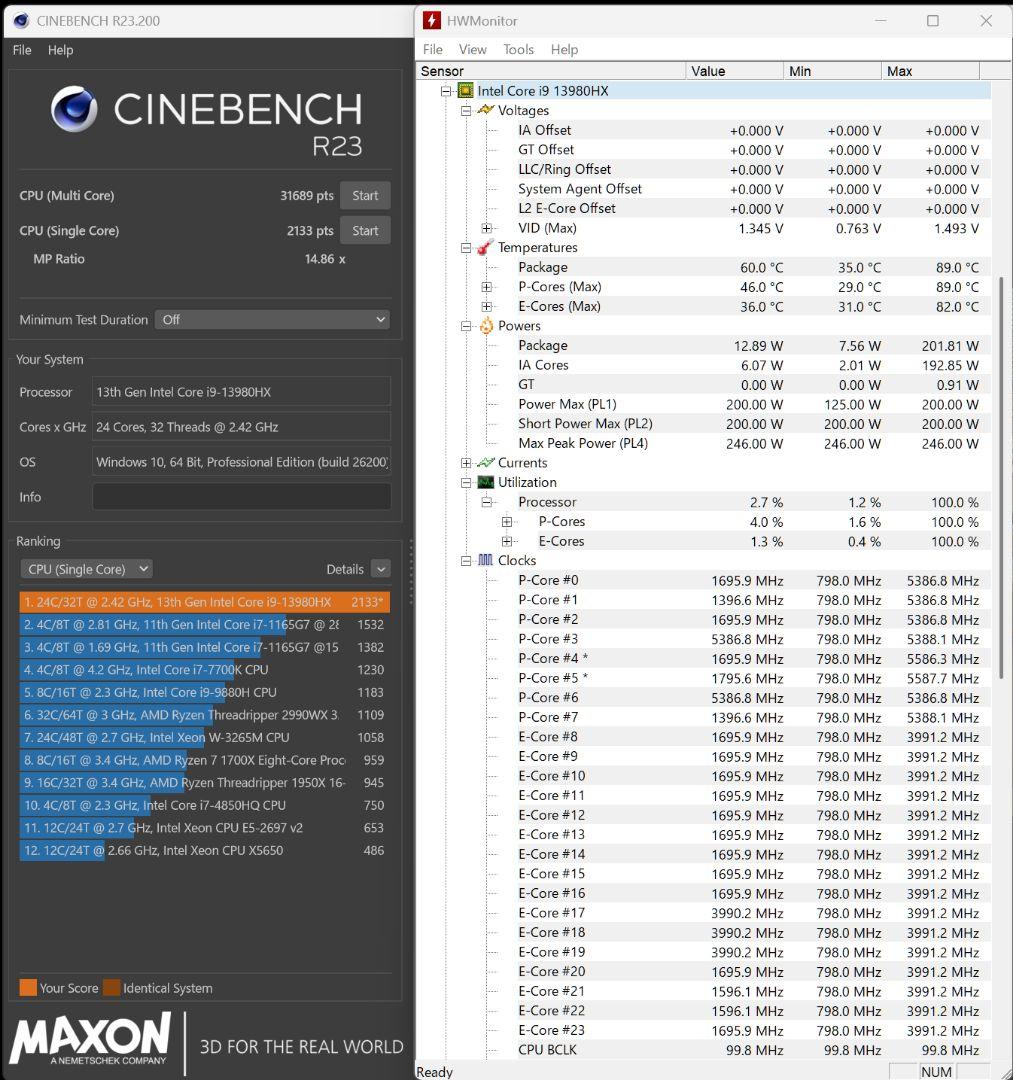
Task: Click the Temperatures thermometer icon
Action: (485, 247)
